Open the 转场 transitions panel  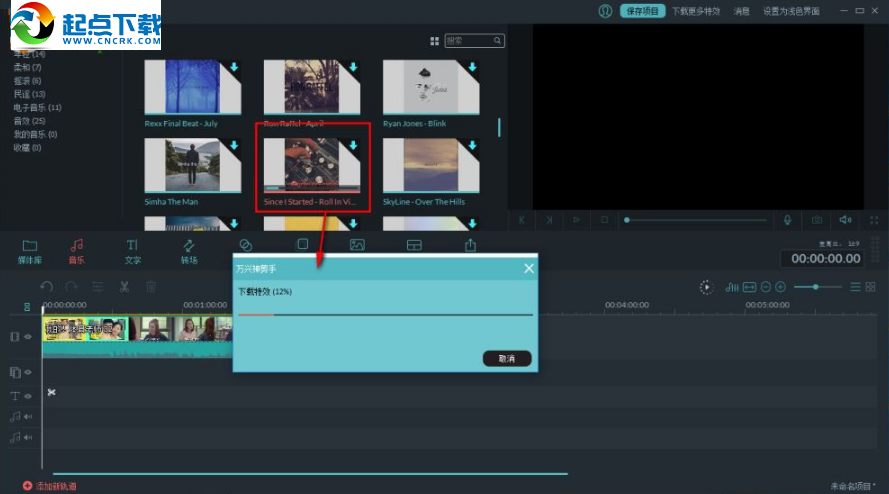(189, 250)
